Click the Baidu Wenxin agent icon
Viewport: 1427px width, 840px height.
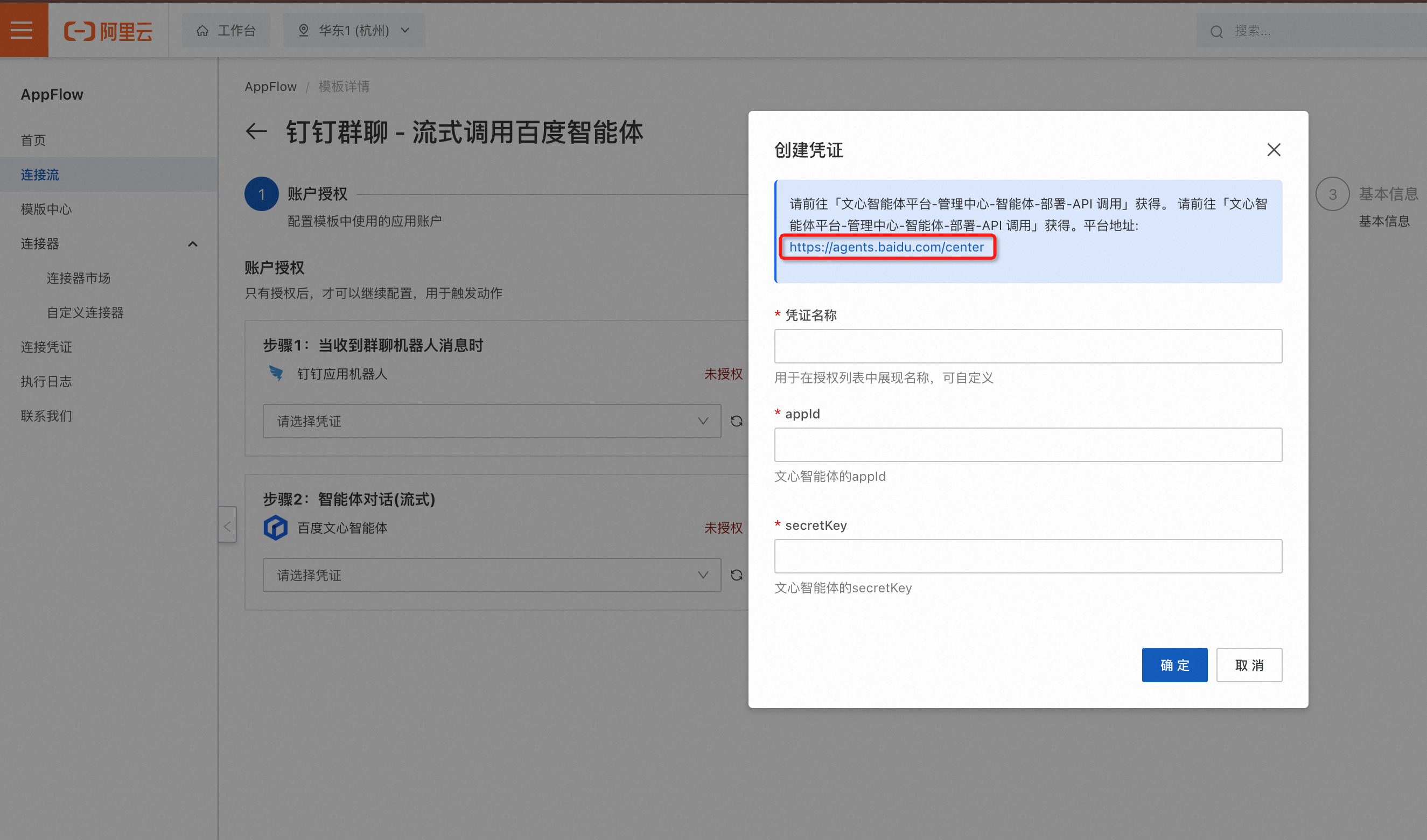pos(276,527)
